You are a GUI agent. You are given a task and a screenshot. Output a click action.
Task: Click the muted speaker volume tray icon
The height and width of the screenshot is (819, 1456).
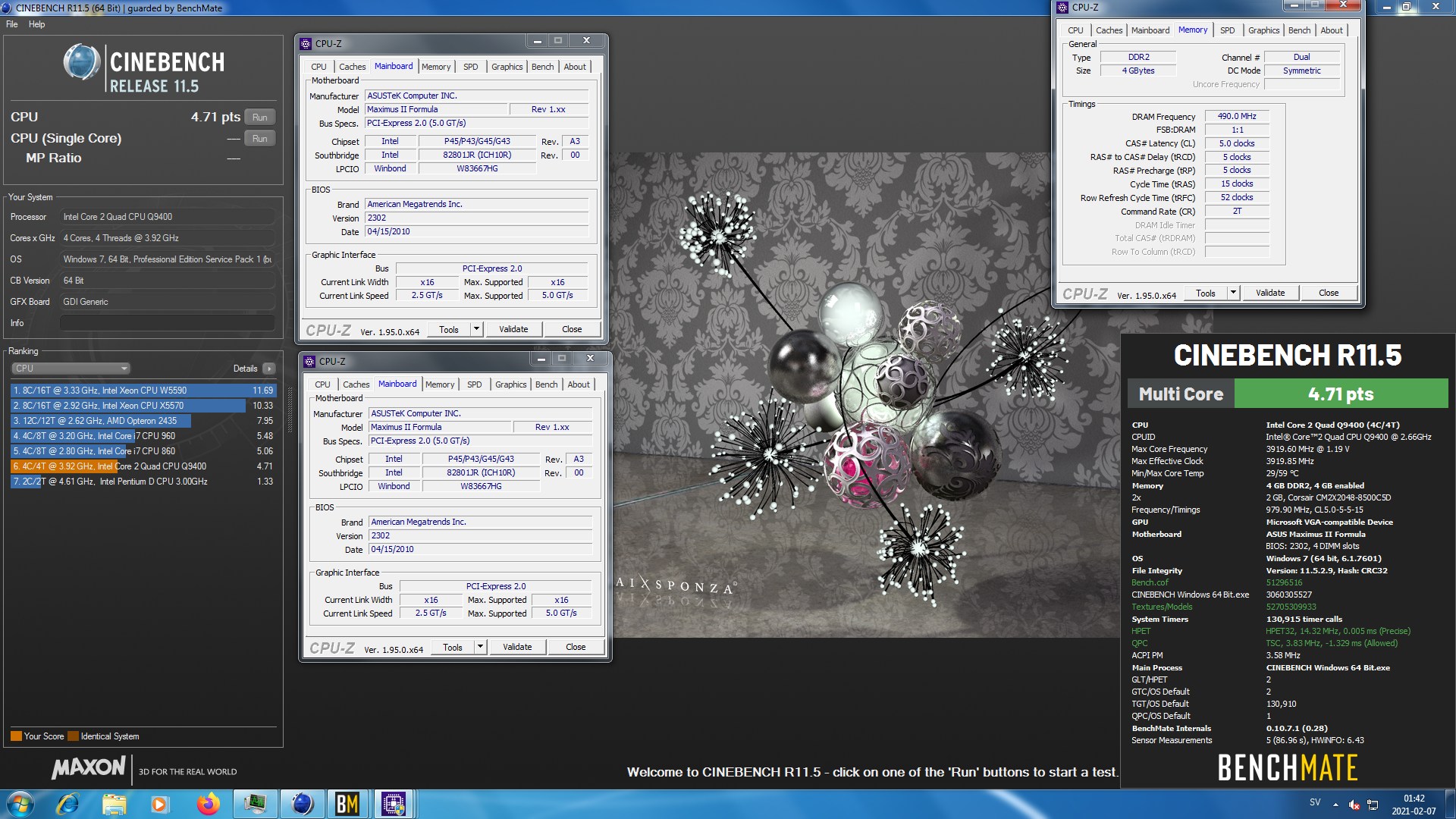(1354, 805)
